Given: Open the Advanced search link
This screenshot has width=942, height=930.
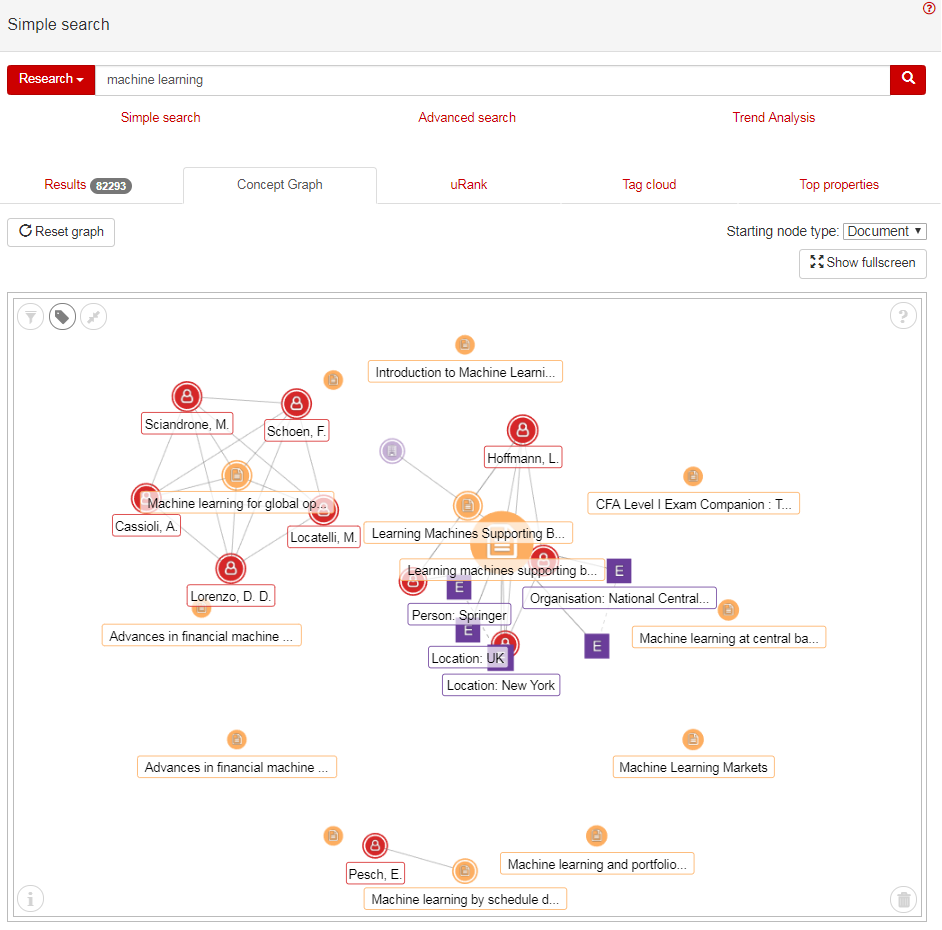Looking at the screenshot, I should coord(467,118).
